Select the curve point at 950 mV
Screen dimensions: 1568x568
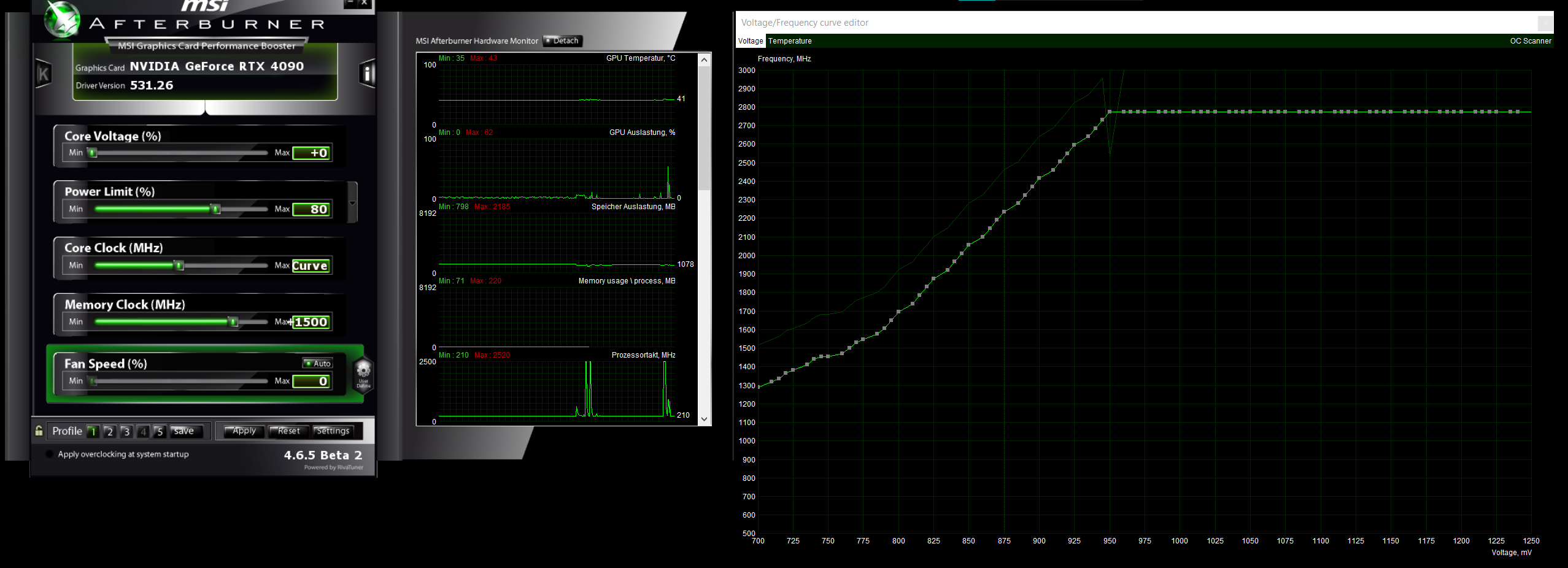pyautogui.click(x=1110, y=112)
